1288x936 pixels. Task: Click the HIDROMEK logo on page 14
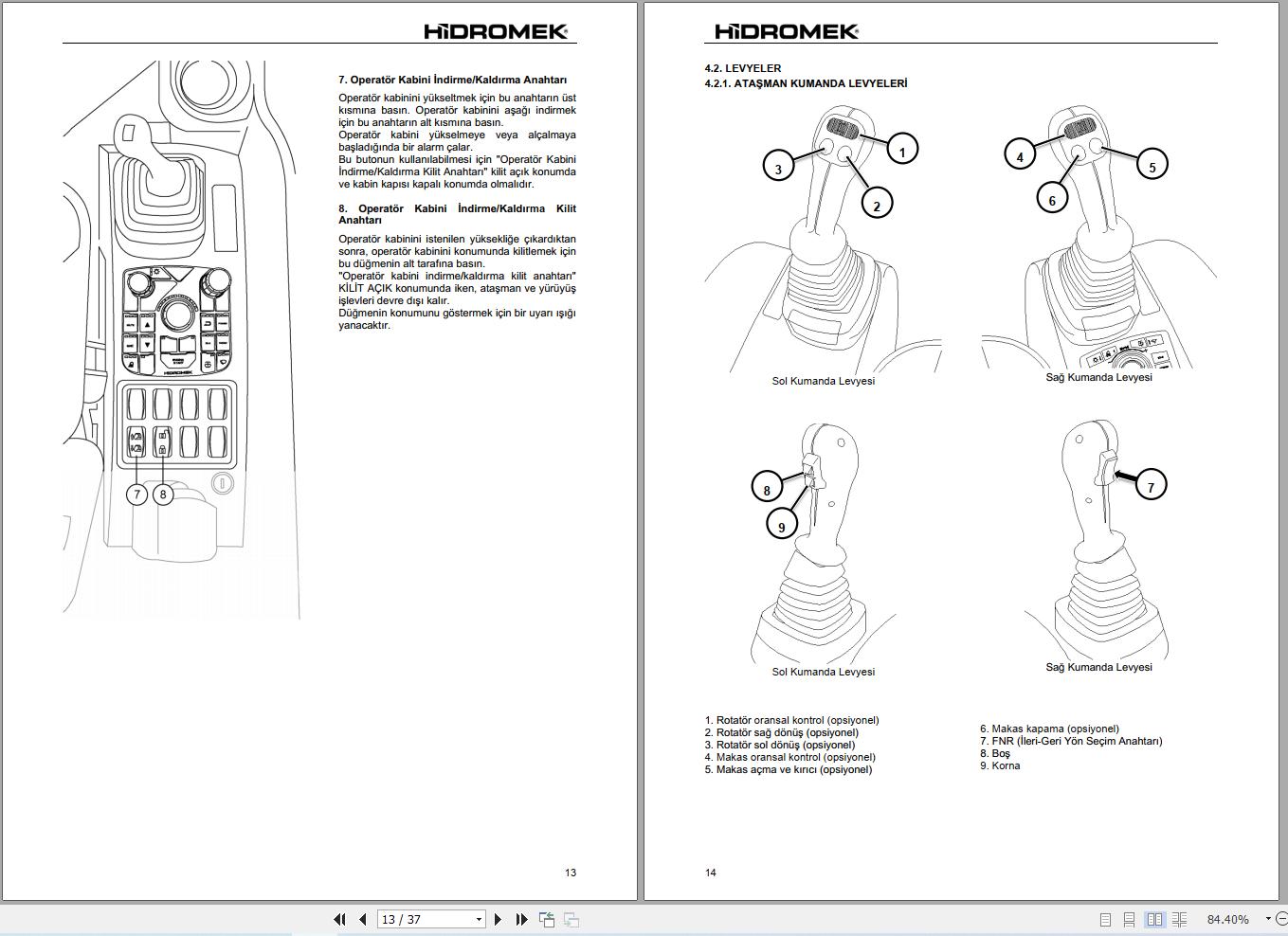click(x=787, y=31)
